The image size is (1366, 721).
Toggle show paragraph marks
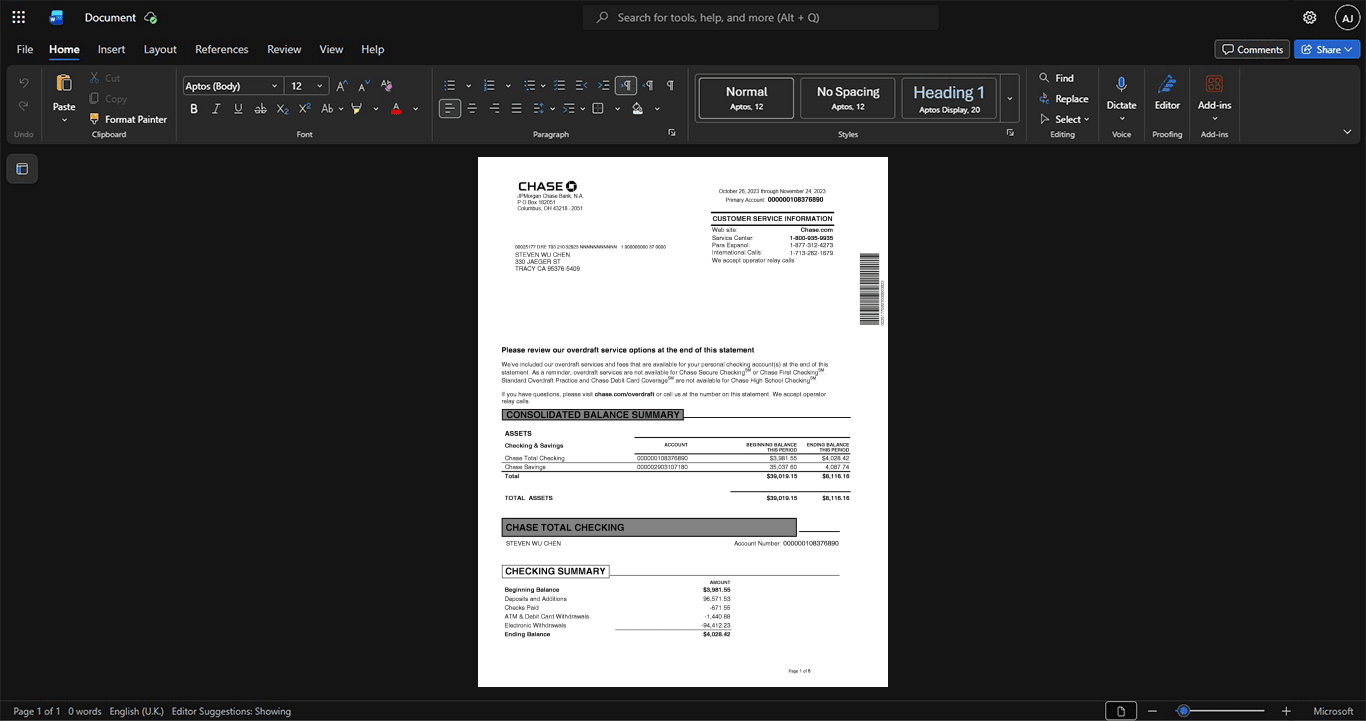click(x=670, y=86)
